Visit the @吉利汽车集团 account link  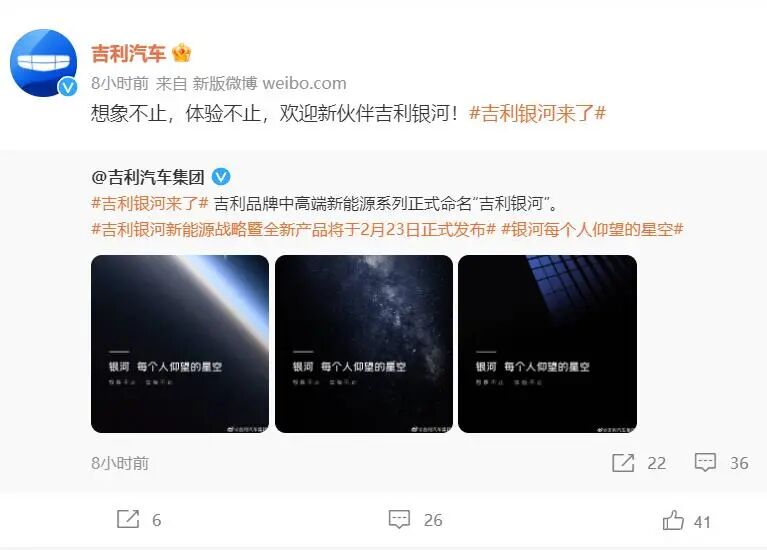tap(148, 177)
